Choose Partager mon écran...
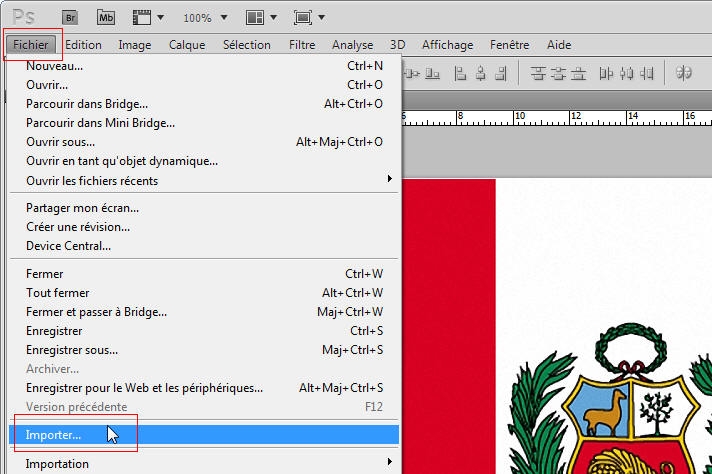Viewport: 712px width, 474px height. 204,208
